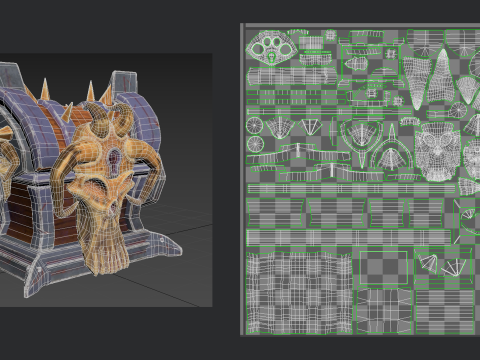The image size is (480, 360).
Task: Select the large square grid UV island at bottom-left
Action: coord(299,293)
